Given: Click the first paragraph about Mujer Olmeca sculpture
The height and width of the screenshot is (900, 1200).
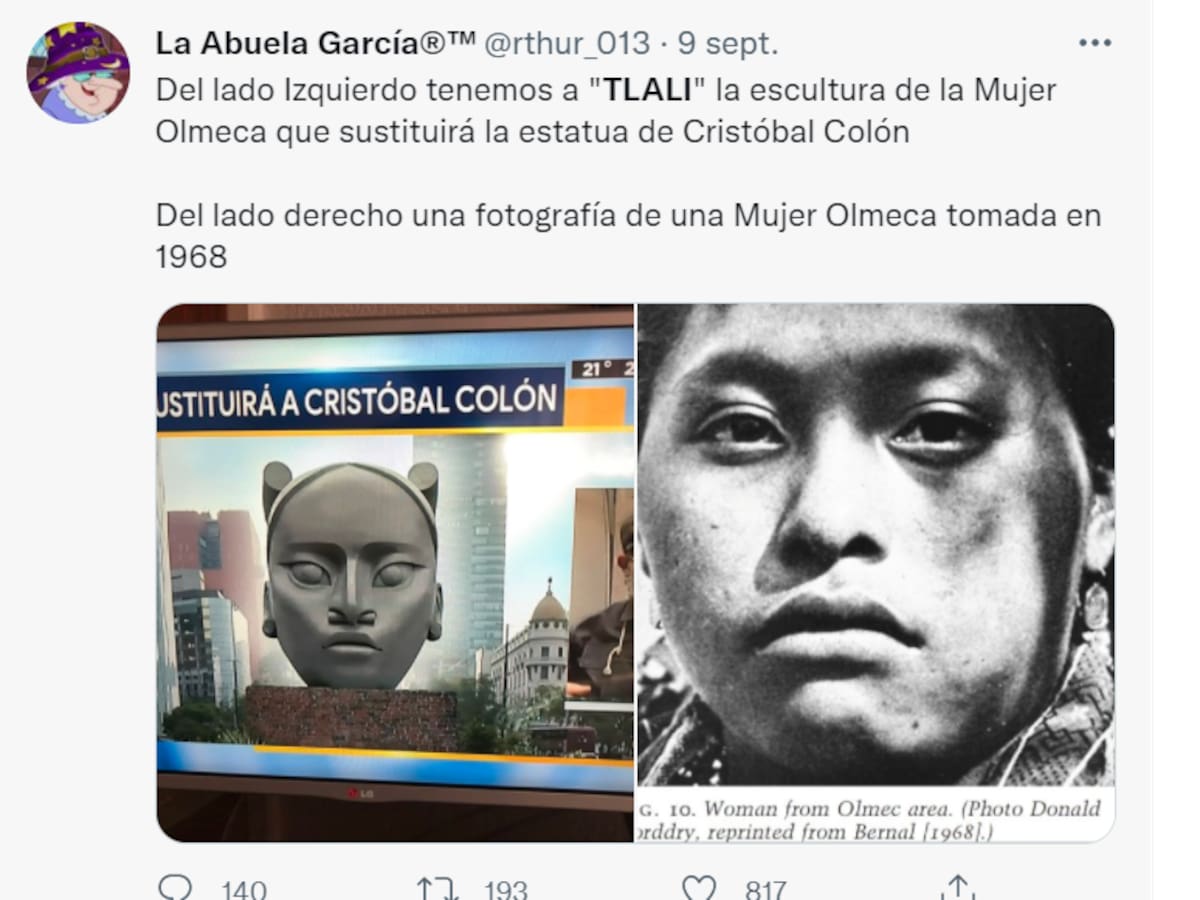Looking at the screenshot, I should point(606,110).
